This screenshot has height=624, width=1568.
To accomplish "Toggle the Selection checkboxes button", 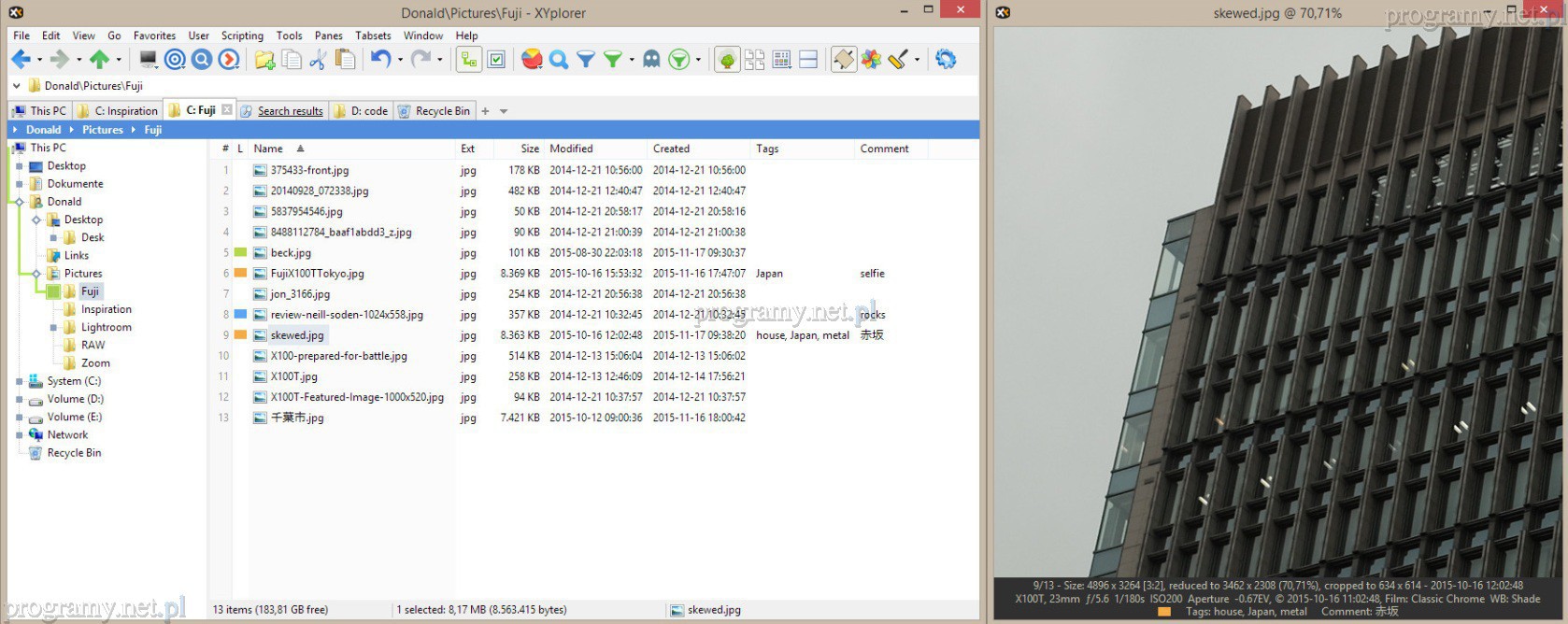I will [x=496, y=60].
